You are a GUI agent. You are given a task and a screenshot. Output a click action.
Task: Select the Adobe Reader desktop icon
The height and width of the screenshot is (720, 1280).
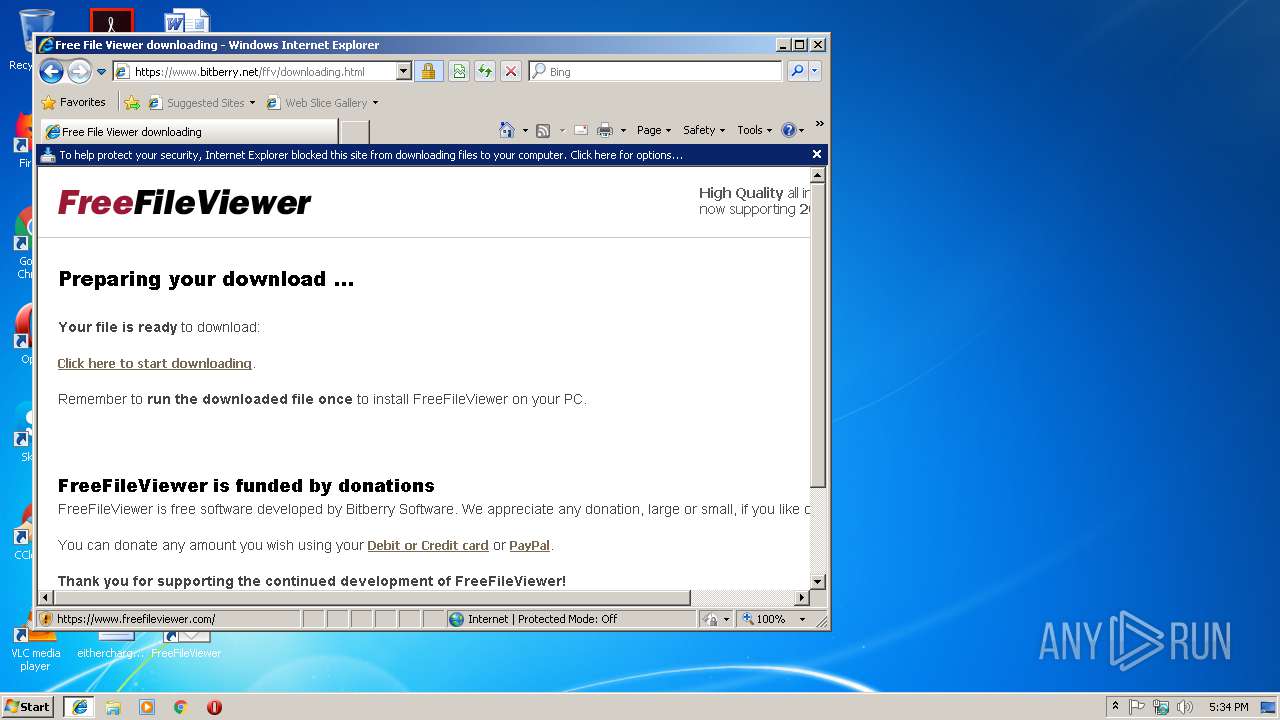click(112, 21)
